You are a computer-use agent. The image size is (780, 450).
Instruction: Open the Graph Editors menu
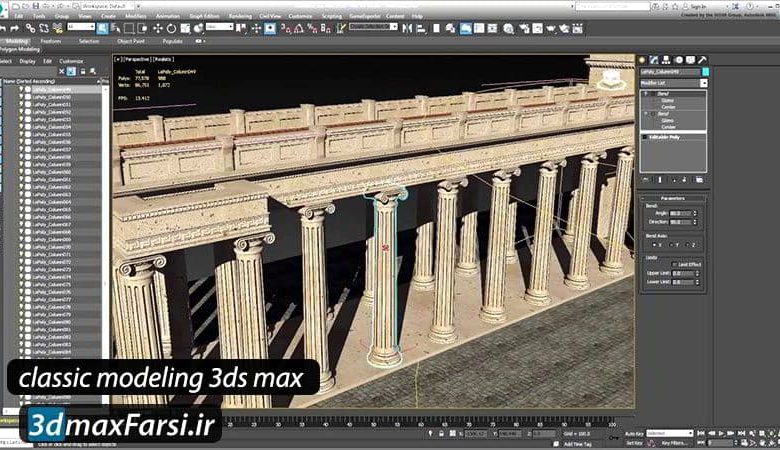click(x=204, y=16)
